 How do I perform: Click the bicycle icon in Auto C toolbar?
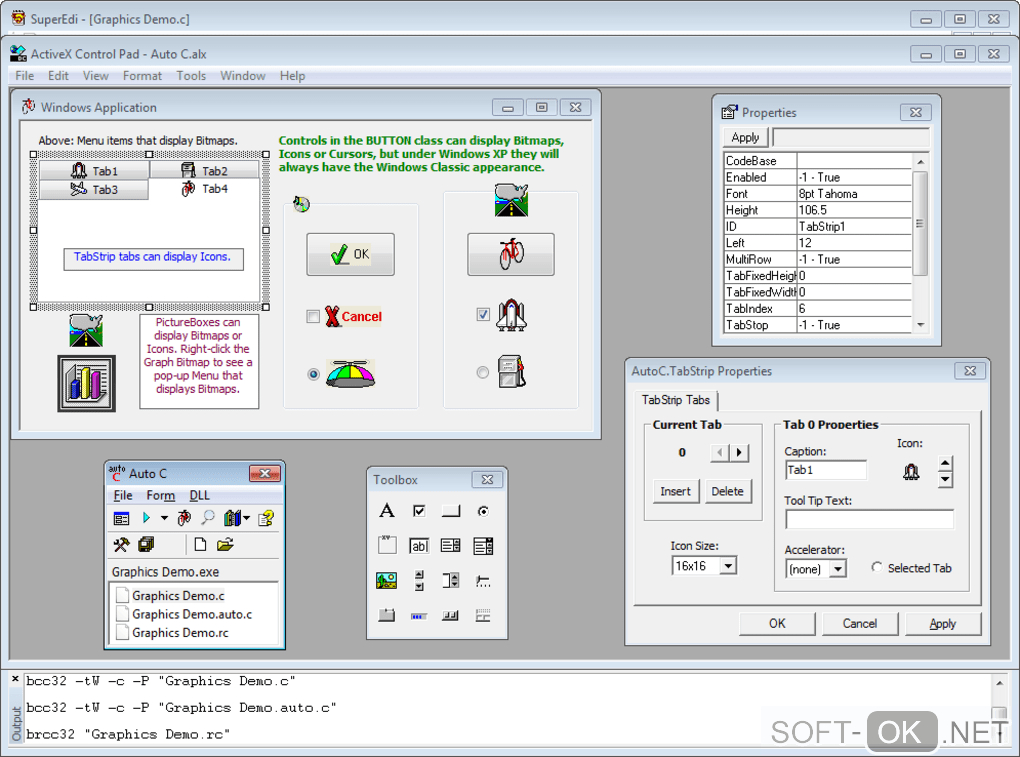pyautogui.click(x=184, y=518)
